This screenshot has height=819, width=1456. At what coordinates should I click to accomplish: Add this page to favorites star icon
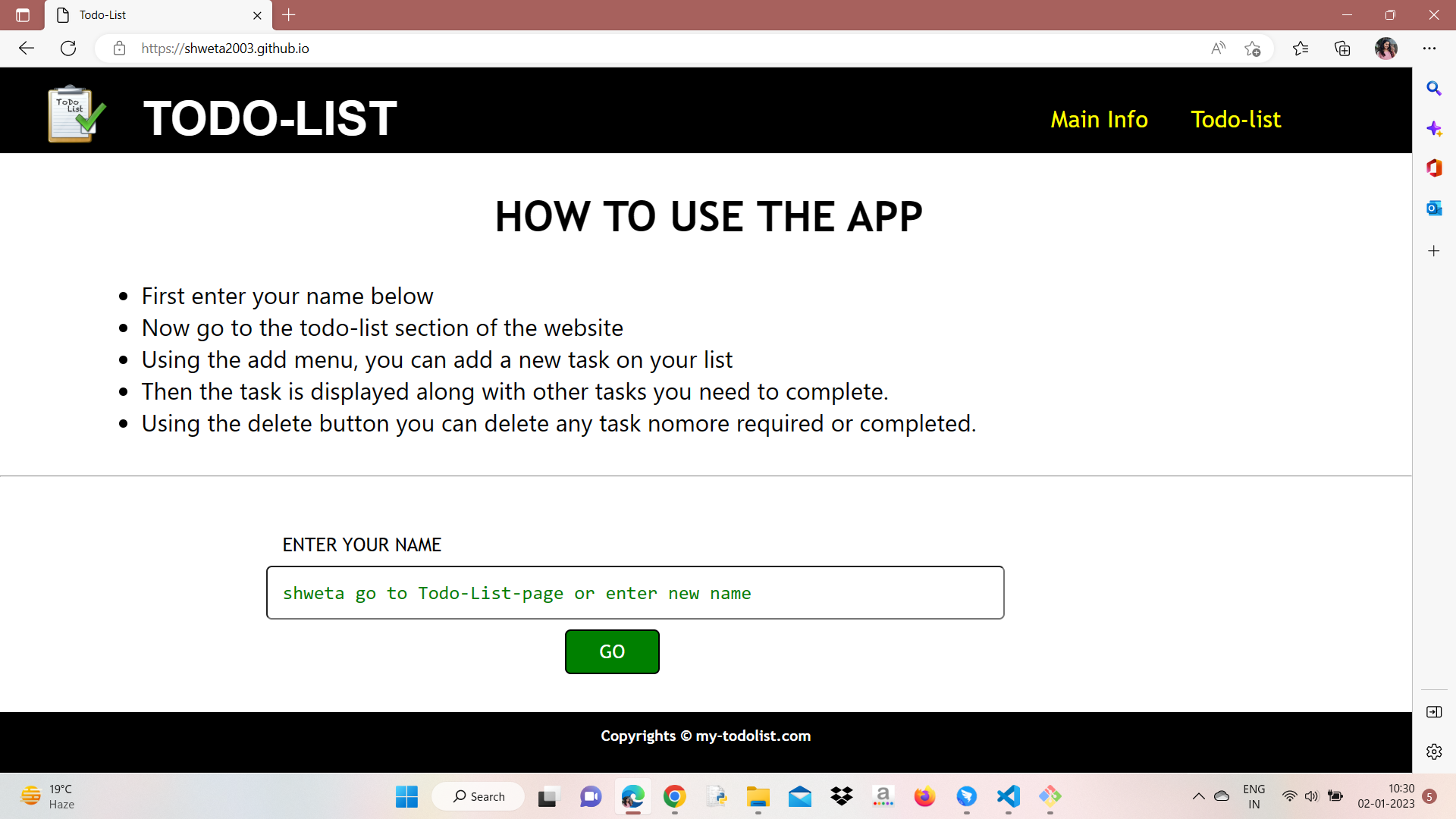(1252, 49)
